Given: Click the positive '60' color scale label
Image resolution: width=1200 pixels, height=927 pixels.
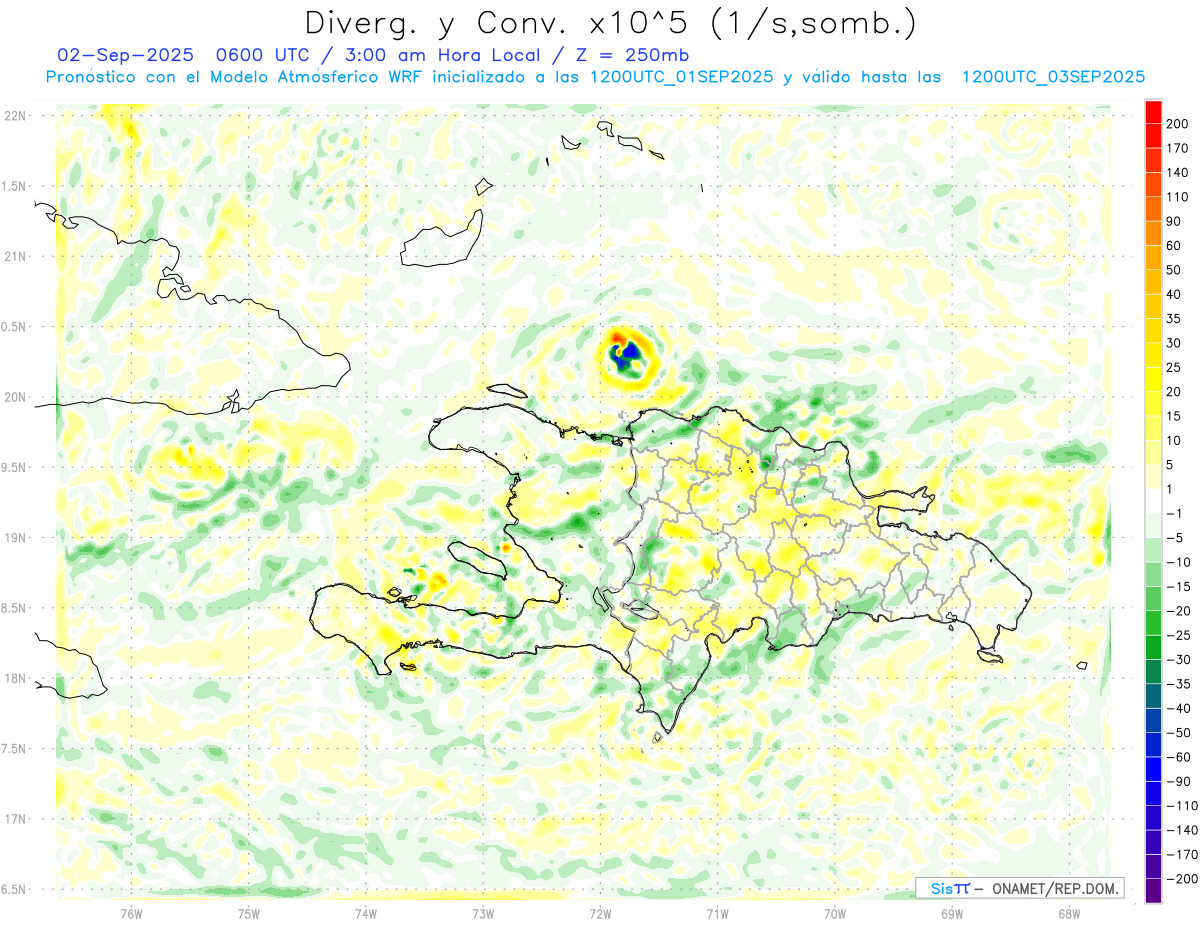Looking at the screenshot, I should [1175, 245].
